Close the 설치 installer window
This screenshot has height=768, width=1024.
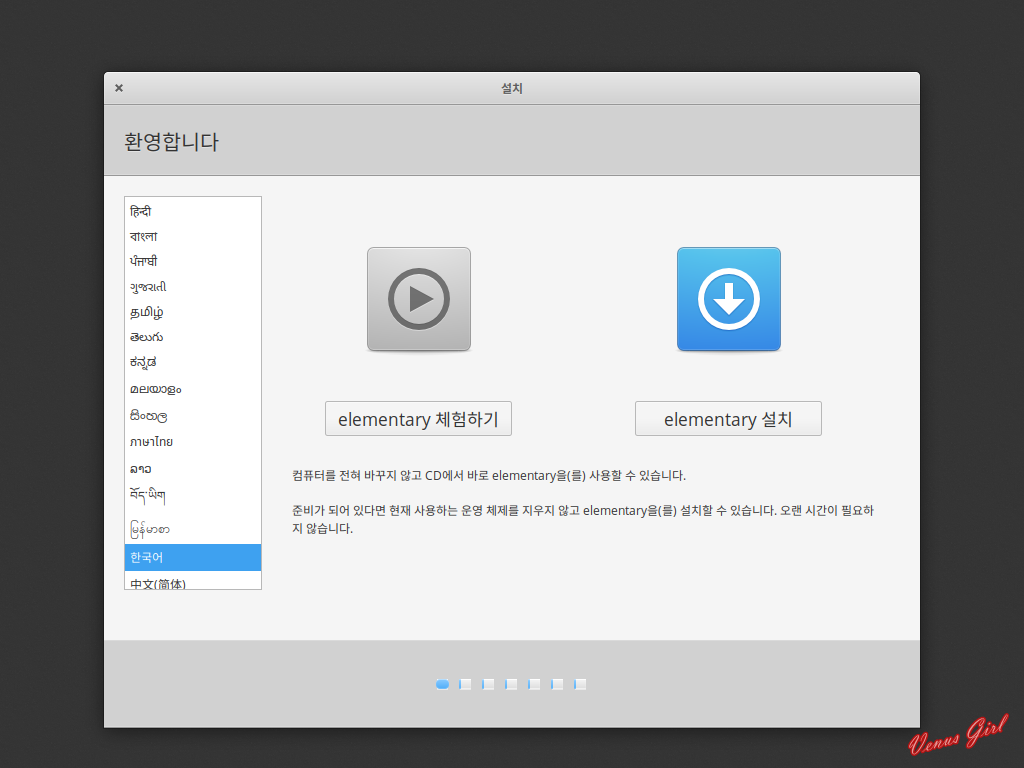119,88
